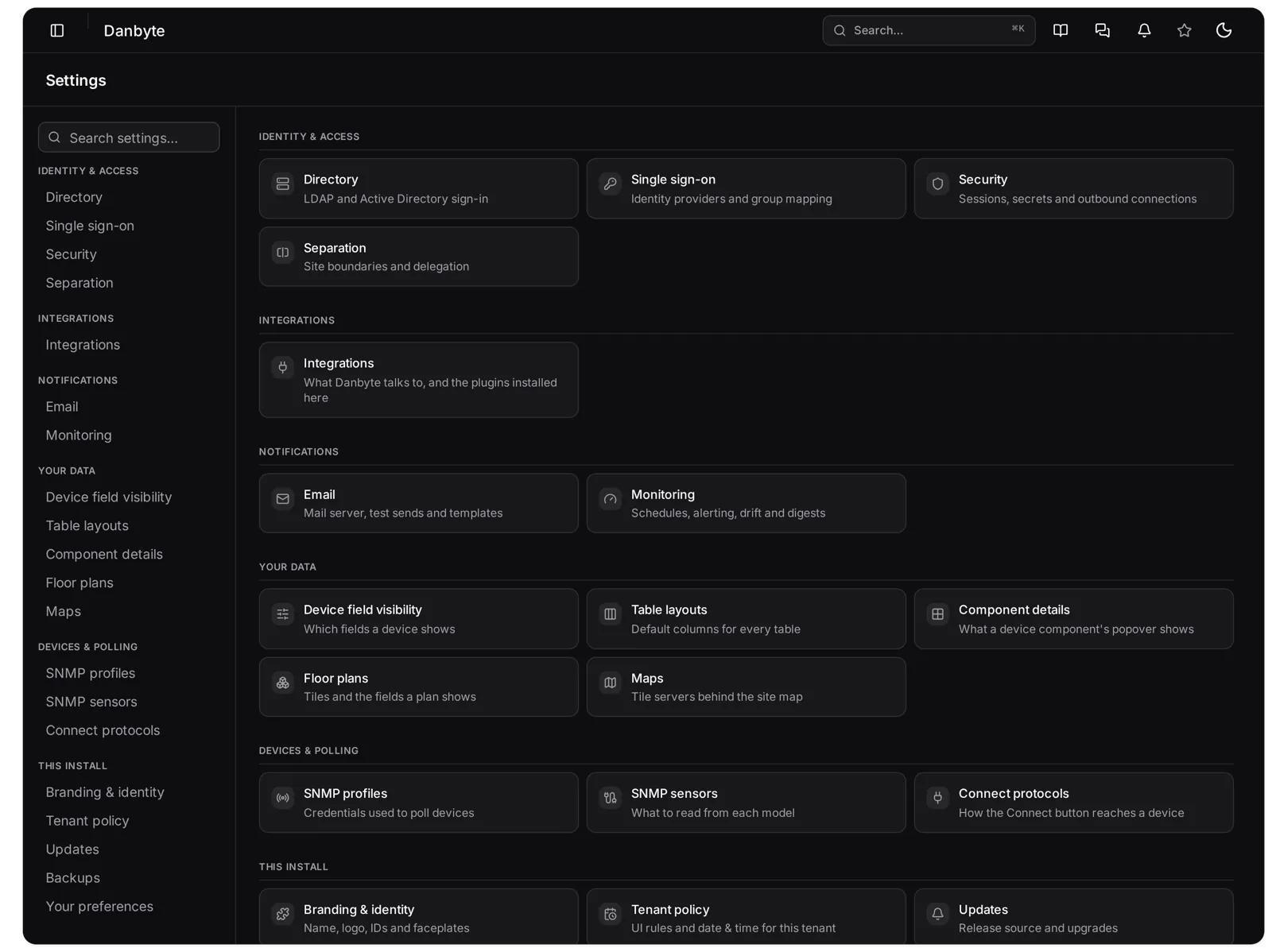Open 'Tile servers behind the site map' card
Image resolution: width=1272 pixels, height=952 pixels.
tap(746, 687)
